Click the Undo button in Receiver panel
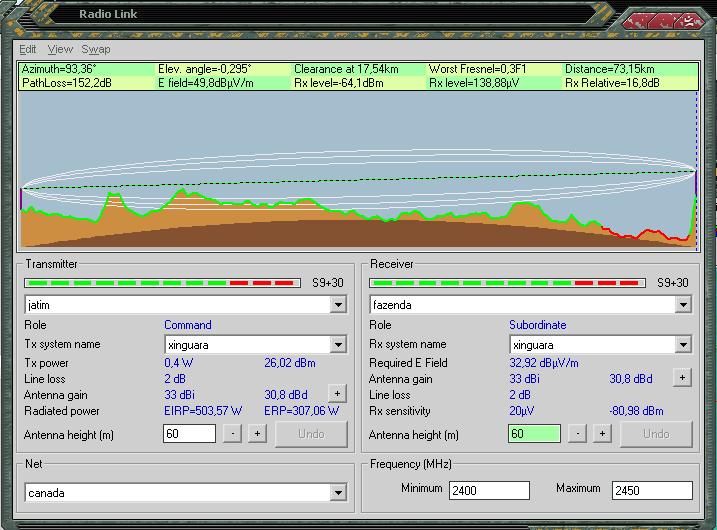Screen dimensions: 717x530 pyautogui.click(x=656, y=433)
